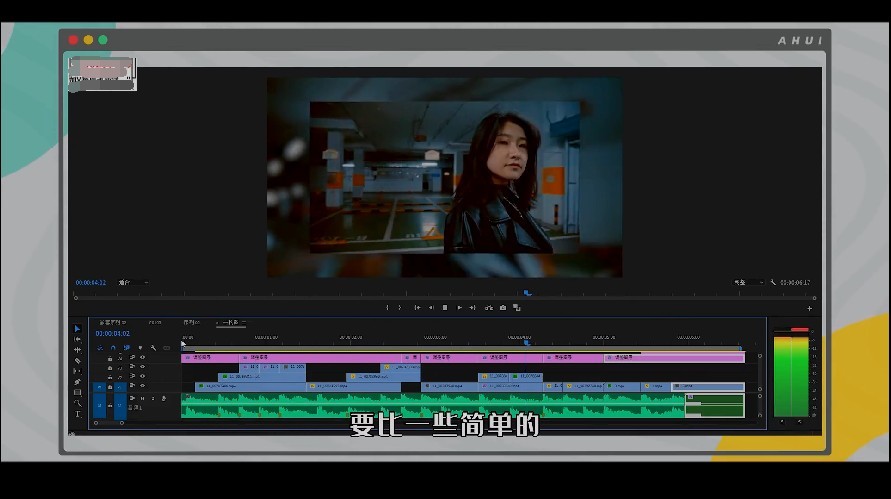Step back one frame in program monitor

pos(431,307)
